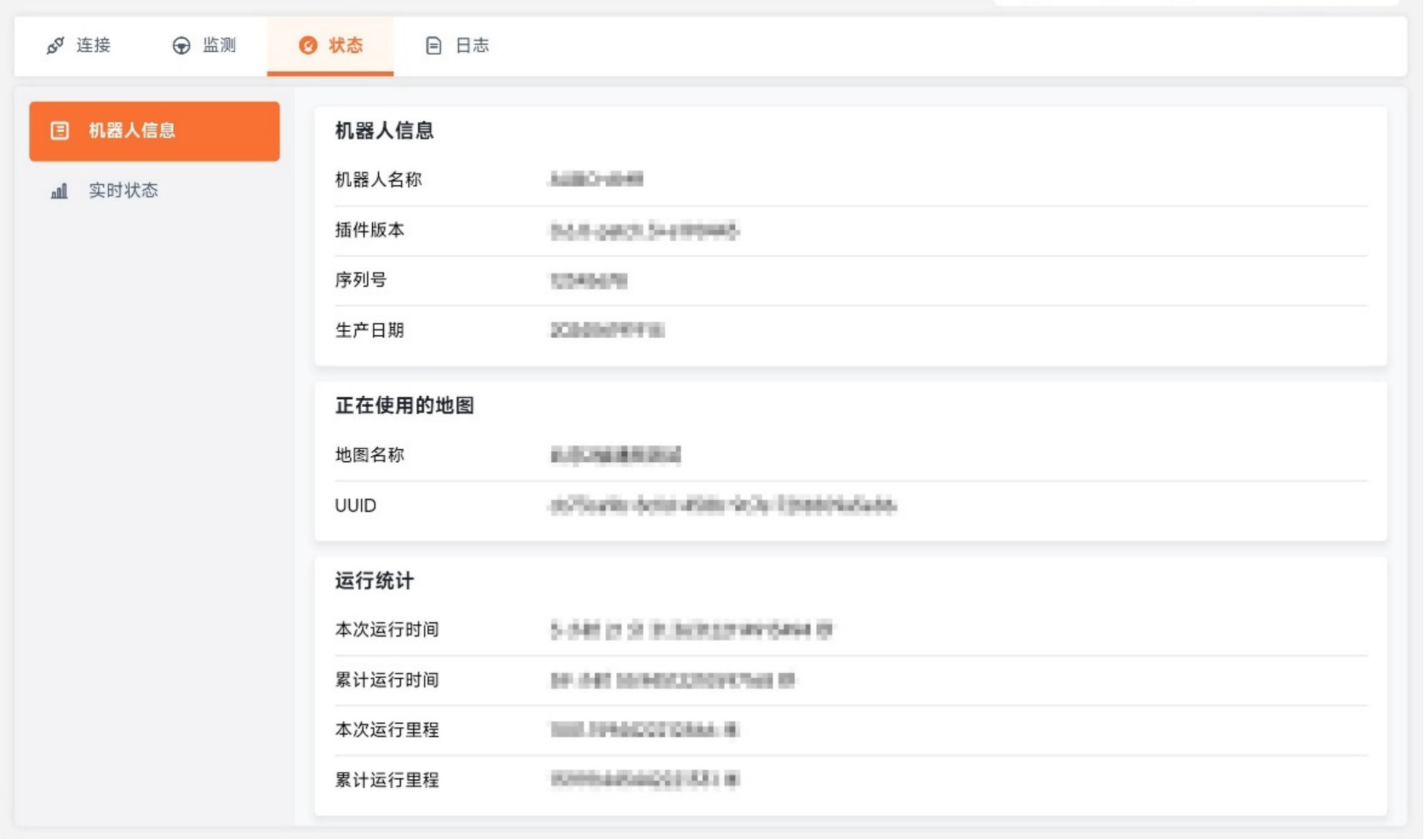Screen dimensions: 1427x840
Task: Click the real-time status bar-chart icon
Action: [x=59, y=191]
